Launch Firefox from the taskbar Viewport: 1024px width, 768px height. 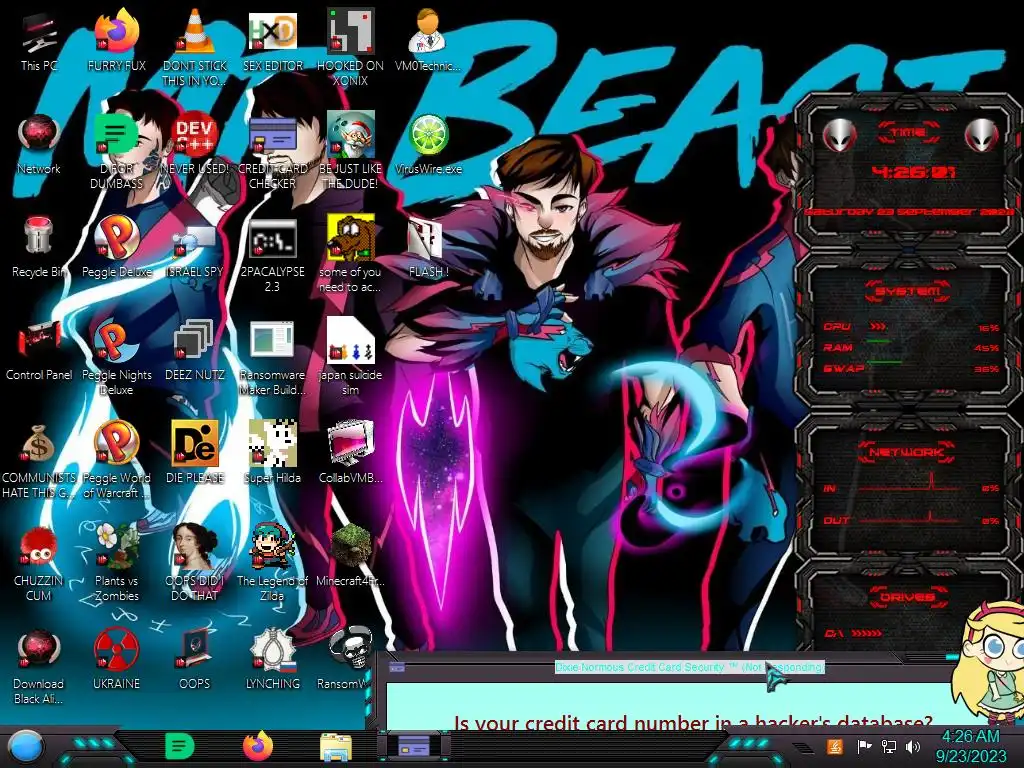[x=257, y=746]
